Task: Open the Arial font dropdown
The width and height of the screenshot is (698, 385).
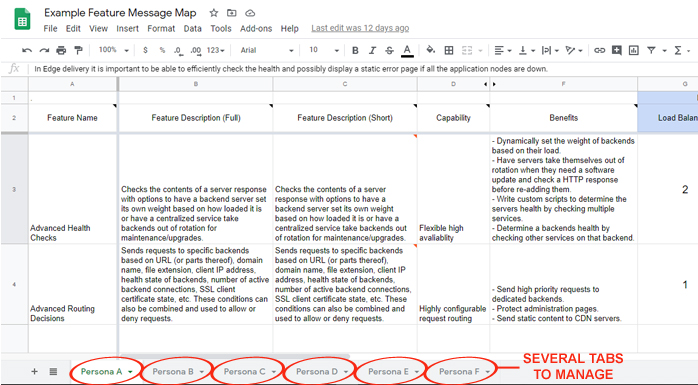Action: 267,50
